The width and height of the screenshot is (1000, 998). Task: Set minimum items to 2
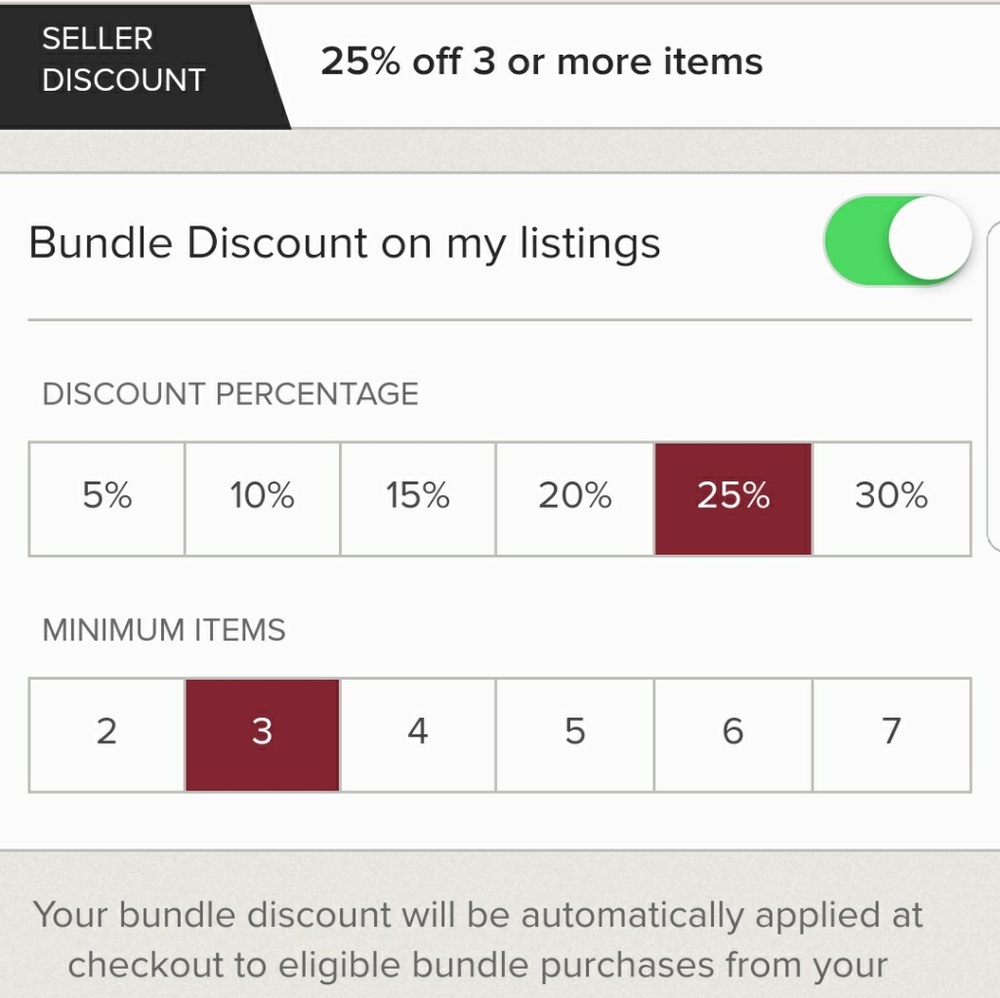tap(105, 732)
